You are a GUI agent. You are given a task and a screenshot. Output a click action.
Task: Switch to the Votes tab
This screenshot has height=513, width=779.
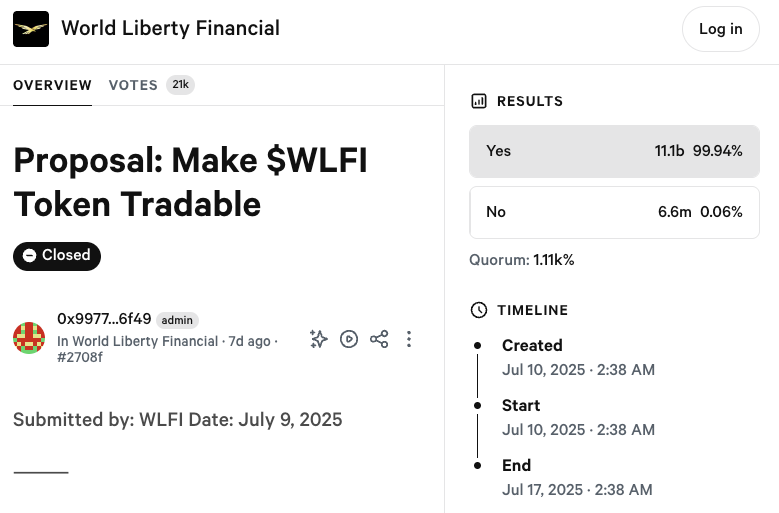(133, 85)
